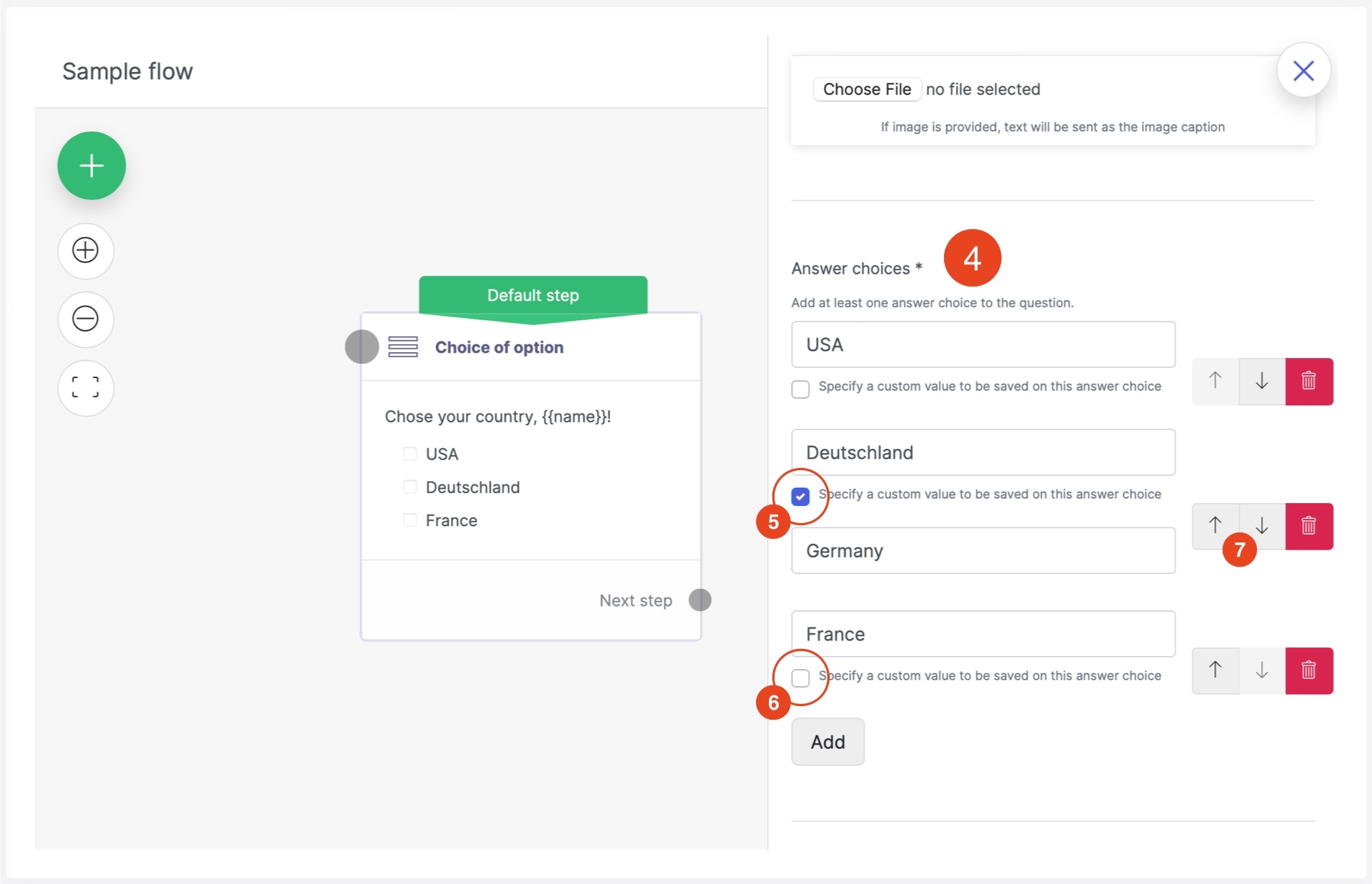Click the Germany custom value field
The height and width of the screenshot is (884, 1372).
[x=983, y=550]
